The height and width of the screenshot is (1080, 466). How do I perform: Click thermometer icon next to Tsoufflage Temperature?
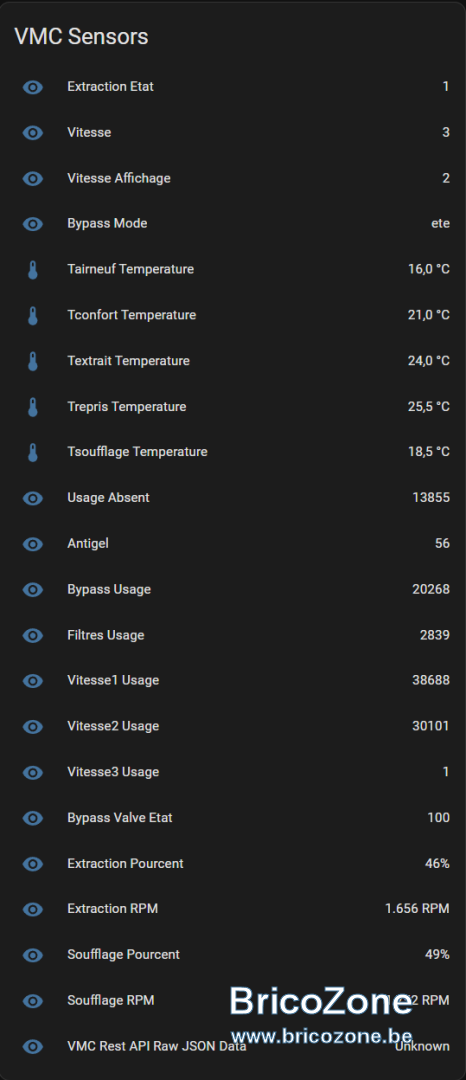pyautogui.click(x=32, y=453)
